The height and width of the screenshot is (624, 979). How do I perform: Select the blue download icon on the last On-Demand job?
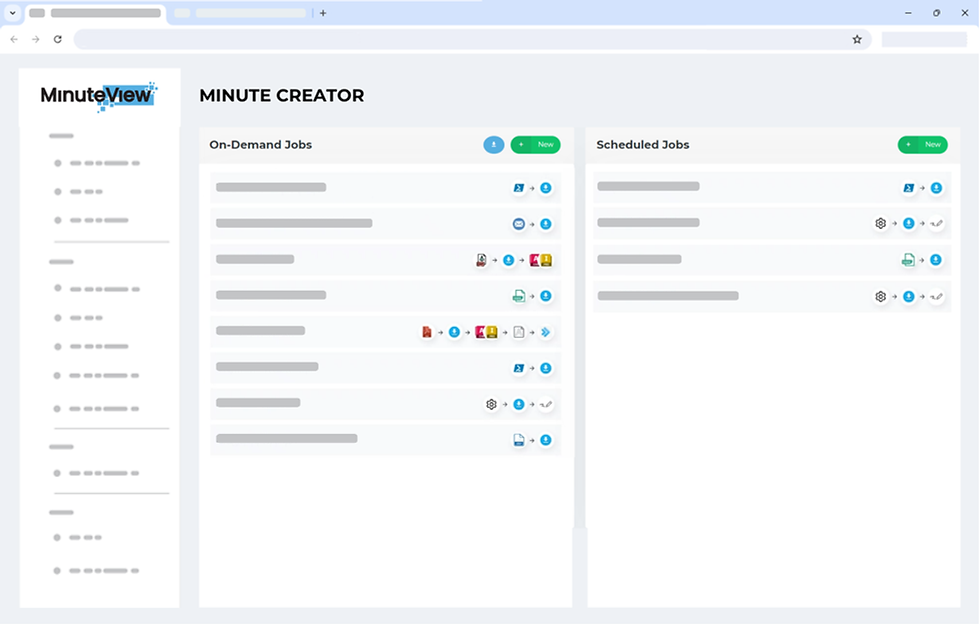(545, 438)
